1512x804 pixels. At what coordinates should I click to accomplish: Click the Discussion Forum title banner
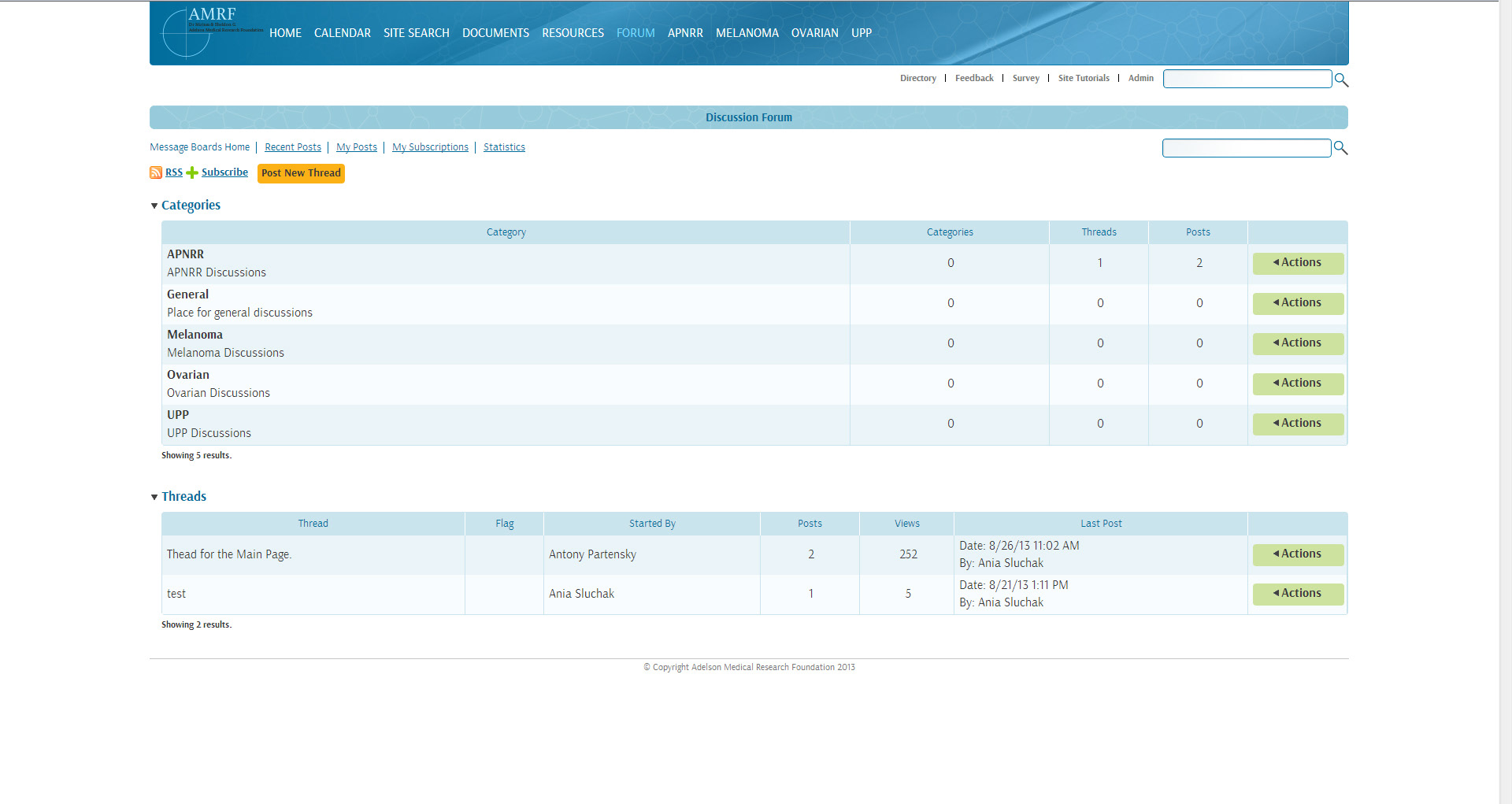tap(749, 117)
